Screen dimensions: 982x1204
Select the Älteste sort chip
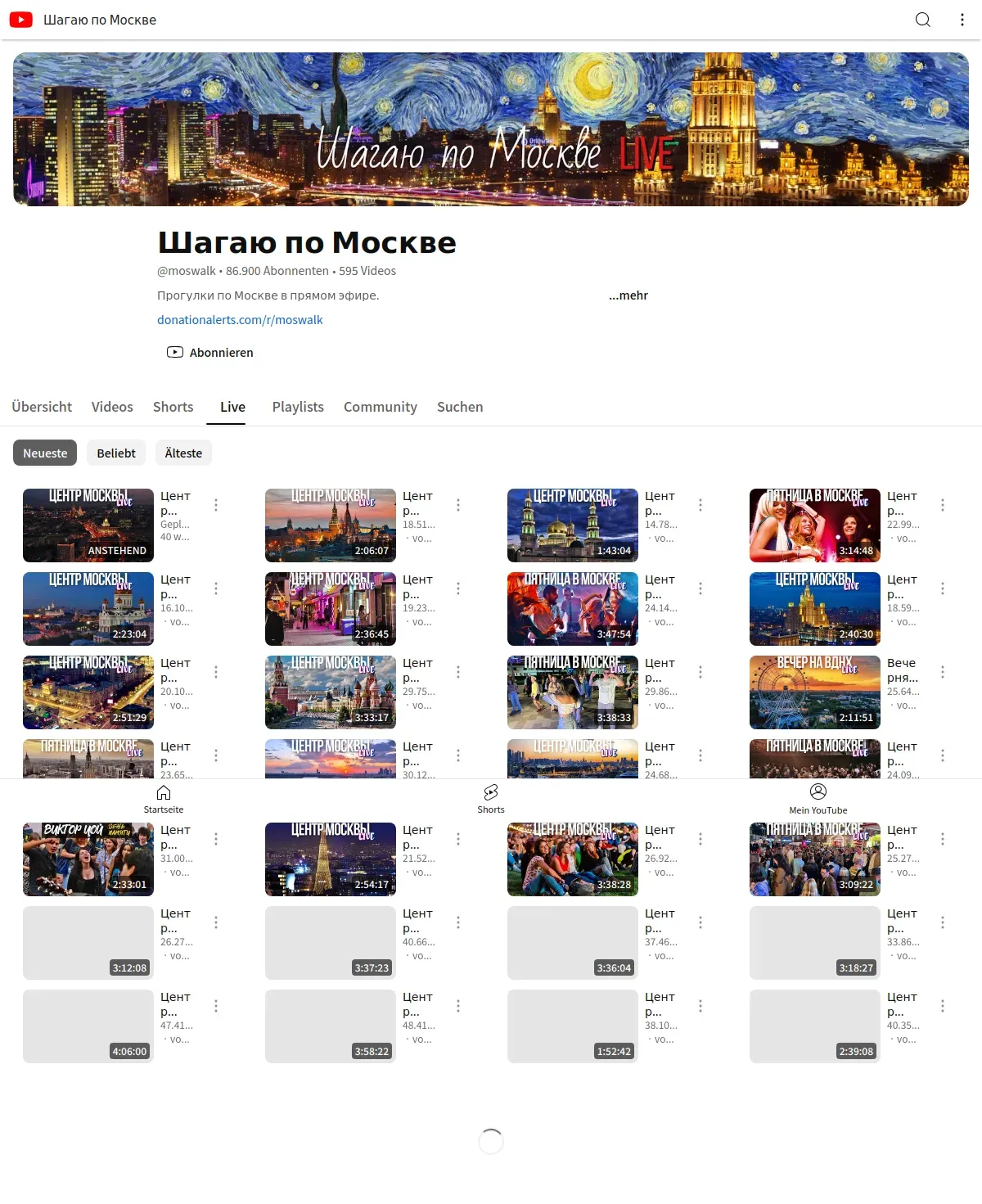[x=183, y=453]
